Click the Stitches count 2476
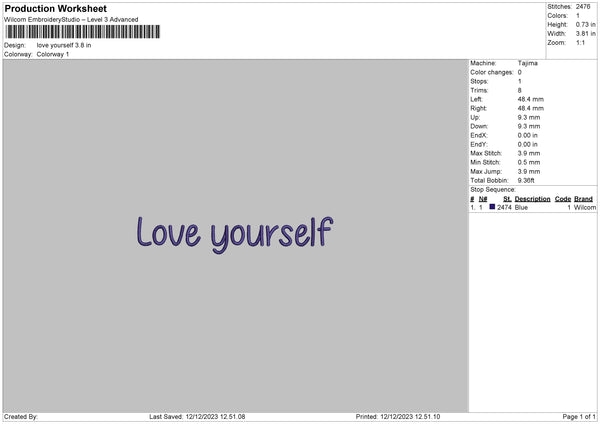This screenshot has height=424, width=600. [x=583, y=7]
